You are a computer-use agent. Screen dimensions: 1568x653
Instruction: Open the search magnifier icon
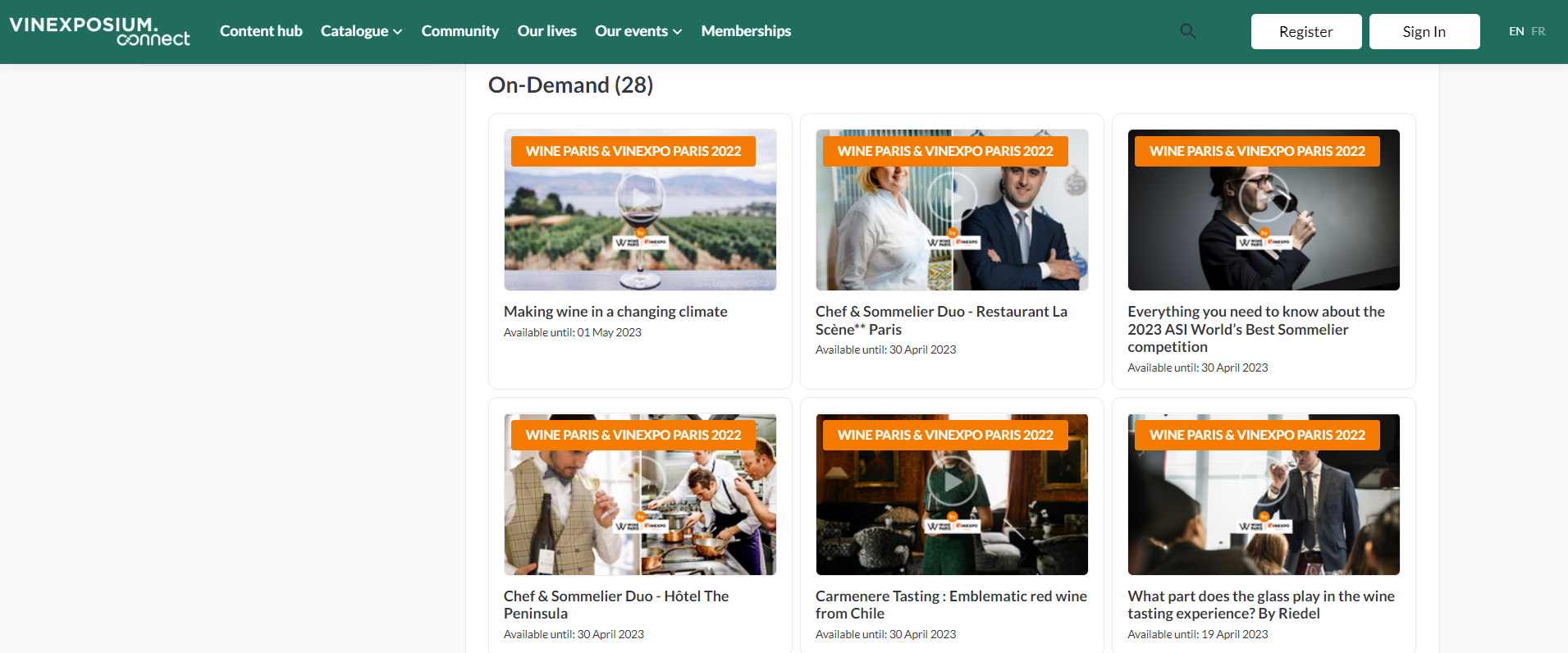tap(1187, 31)
